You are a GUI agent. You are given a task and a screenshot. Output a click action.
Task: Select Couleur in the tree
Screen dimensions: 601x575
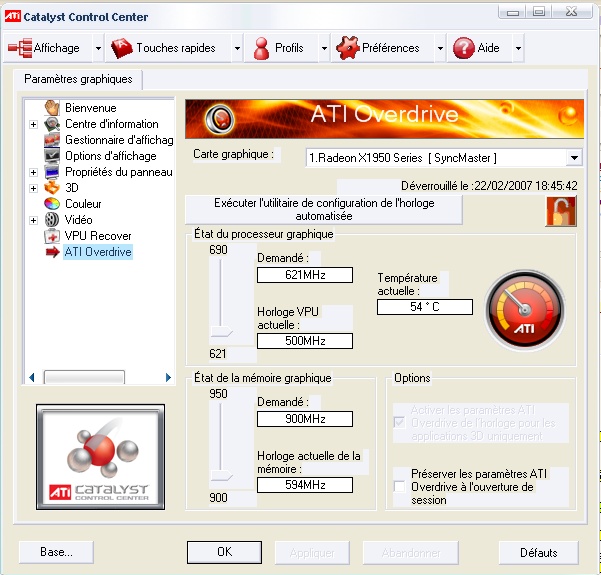[x=83, y=204]
